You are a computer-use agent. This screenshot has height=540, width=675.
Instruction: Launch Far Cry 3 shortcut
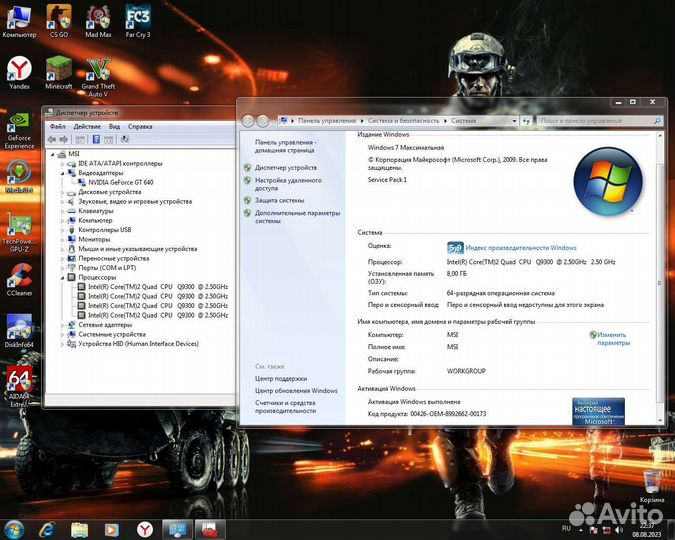tap(138, 21)
